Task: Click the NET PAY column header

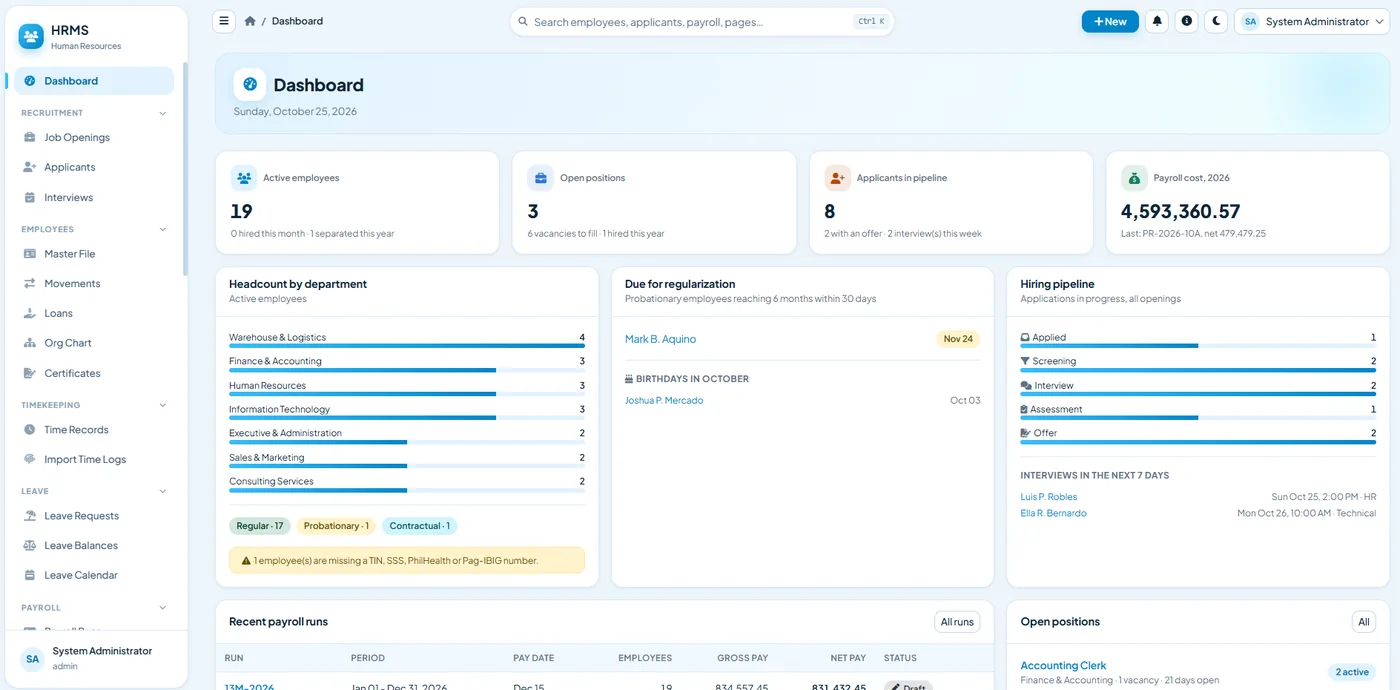Action: 848,658
